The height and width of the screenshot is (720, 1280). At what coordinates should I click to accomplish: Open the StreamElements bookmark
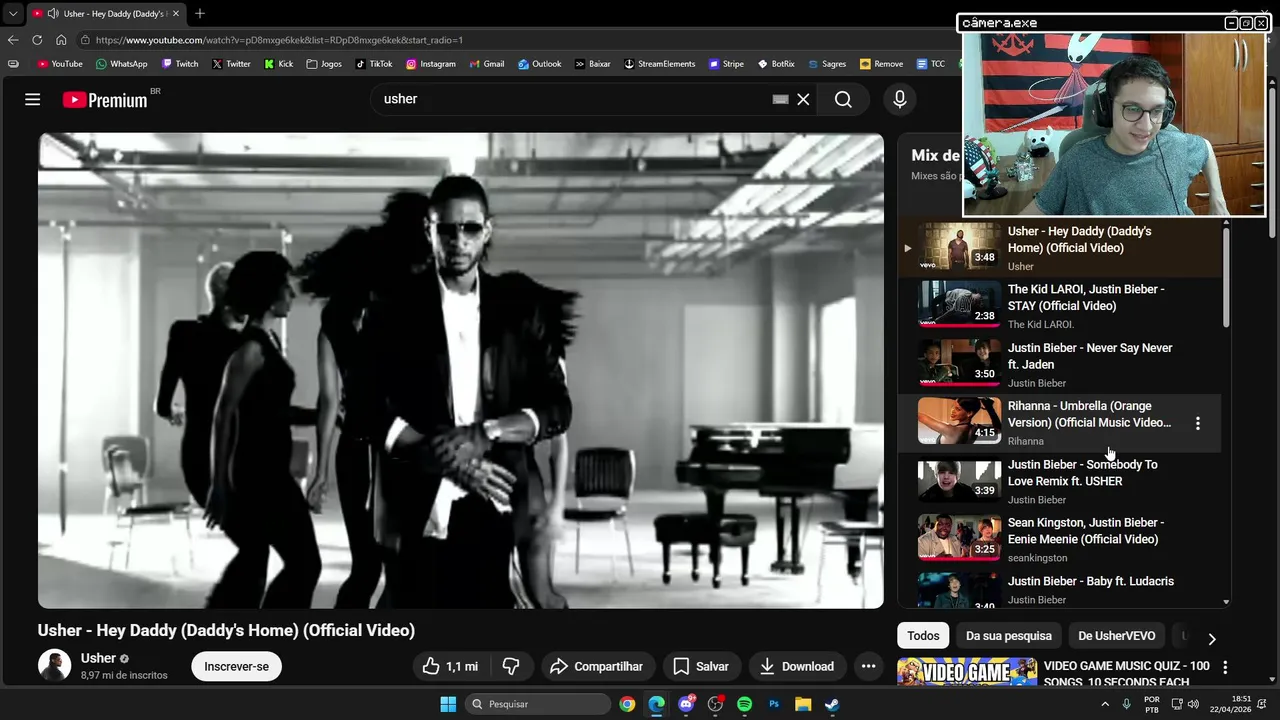659,64
